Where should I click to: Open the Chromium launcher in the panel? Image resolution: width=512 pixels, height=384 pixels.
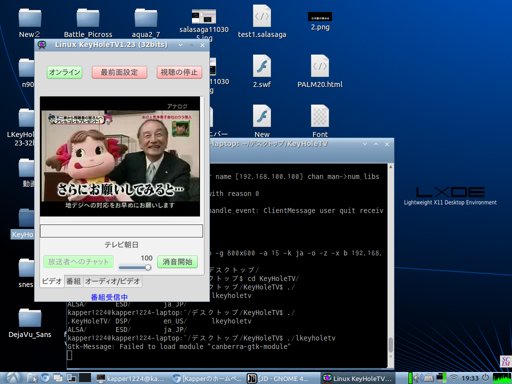point(45,378)
